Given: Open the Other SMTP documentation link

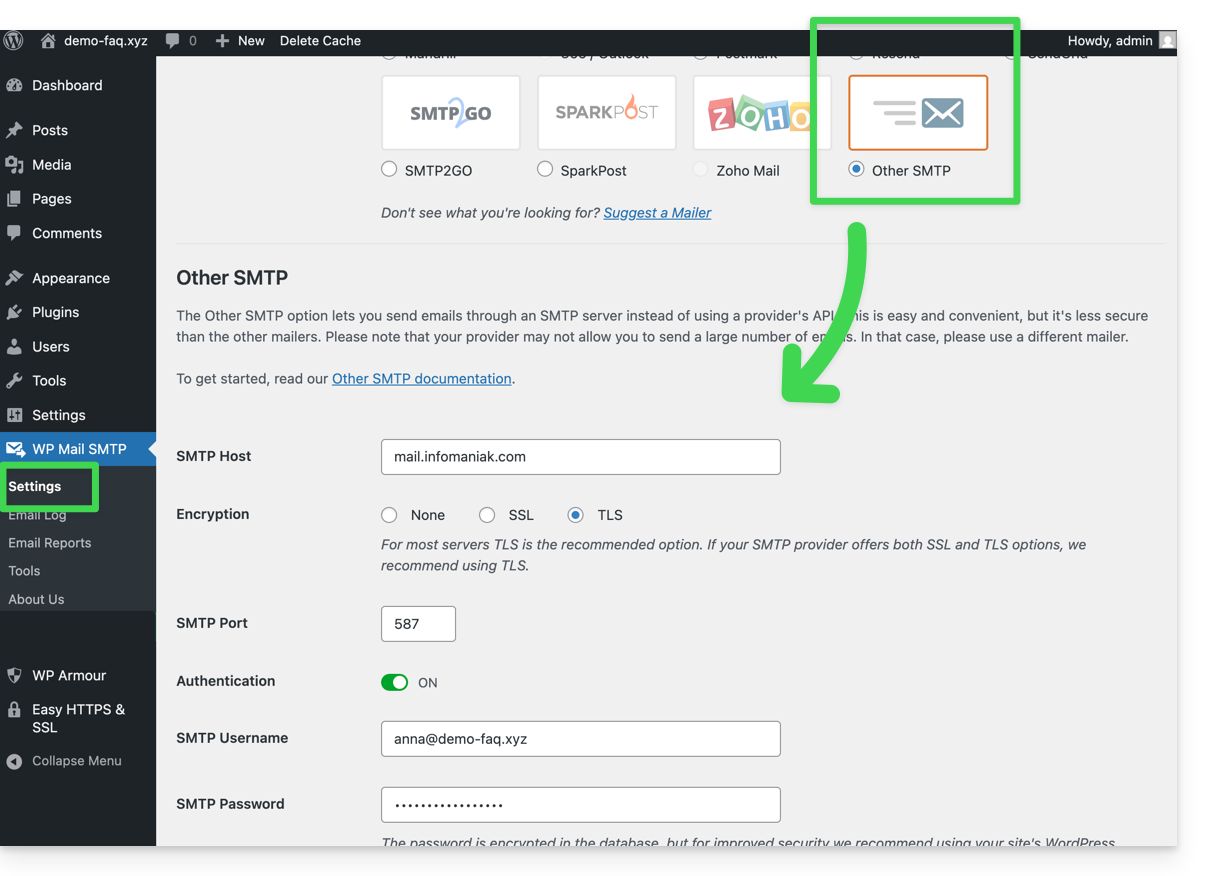Looking at the screenshot, I should [x=422, y=379].
